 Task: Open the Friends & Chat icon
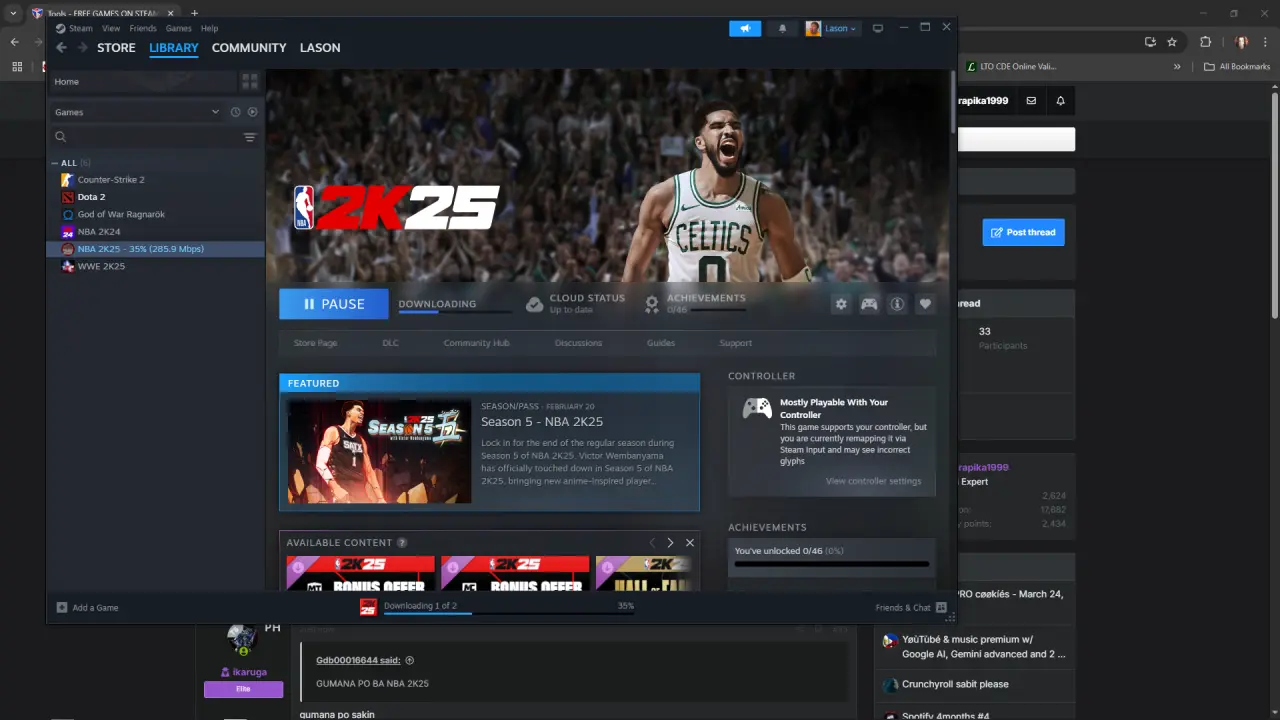(x=941, y=607)
